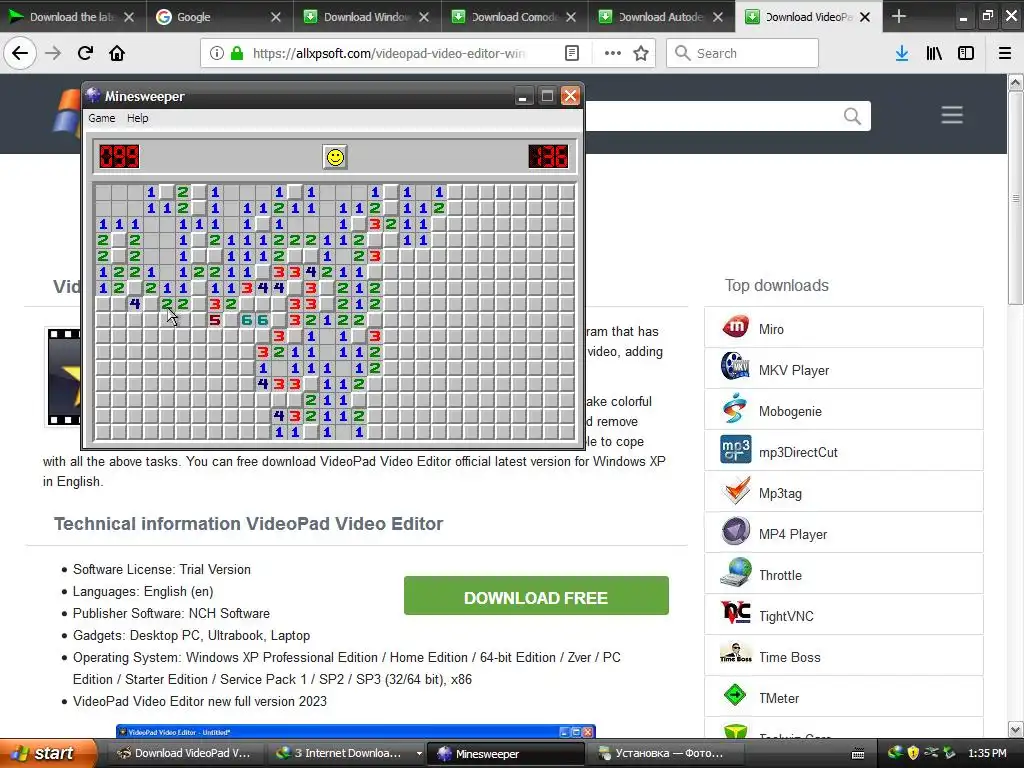Open the website hamburger menu icon

(952, 115)
